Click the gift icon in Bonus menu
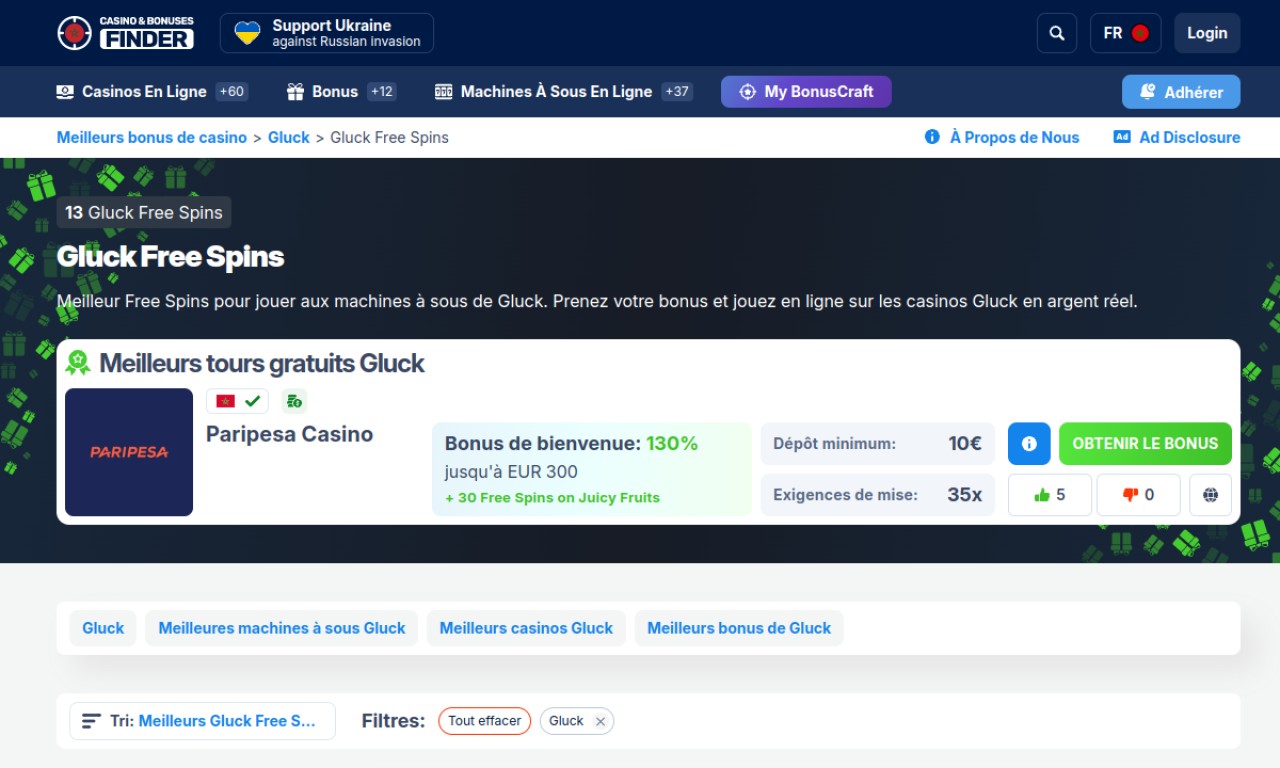Image resolution: width=1280 pixels, height=768 pixels. tap(295, 91)
